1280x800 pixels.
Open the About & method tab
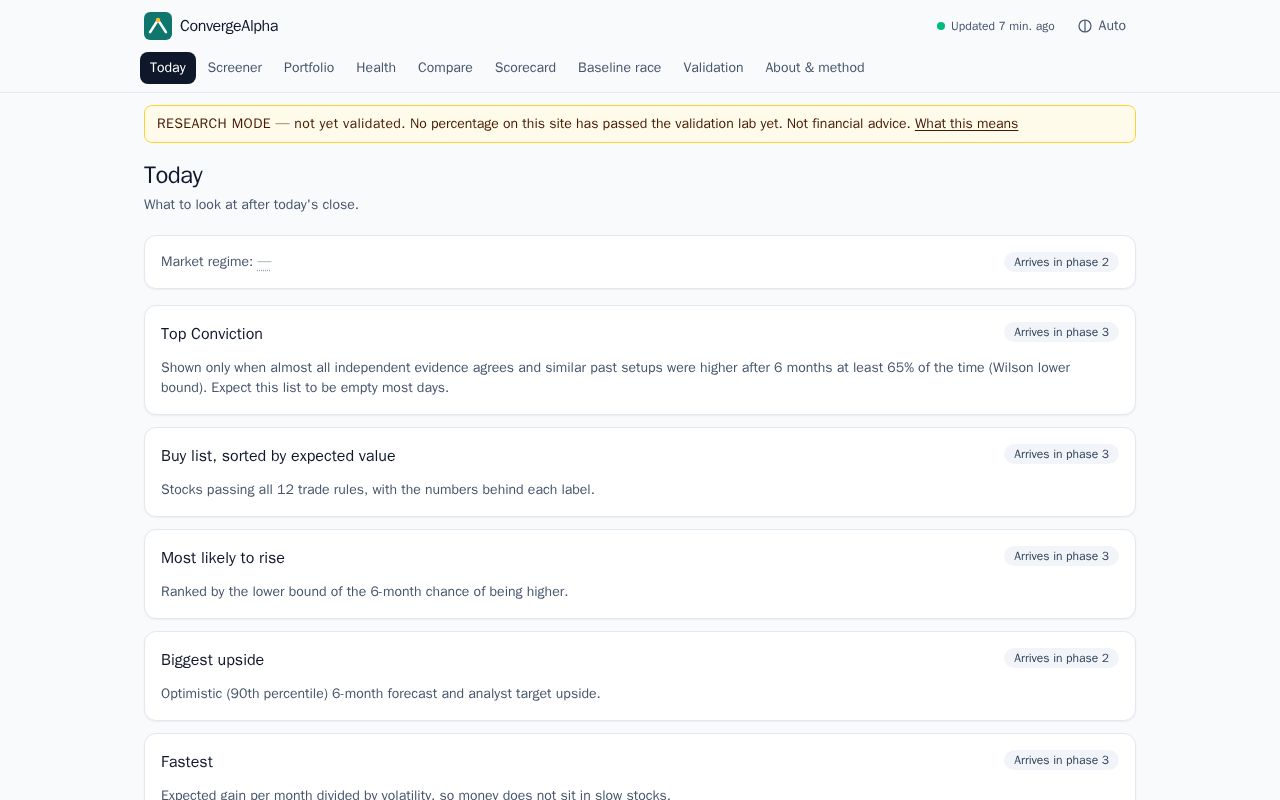[815, 68]
